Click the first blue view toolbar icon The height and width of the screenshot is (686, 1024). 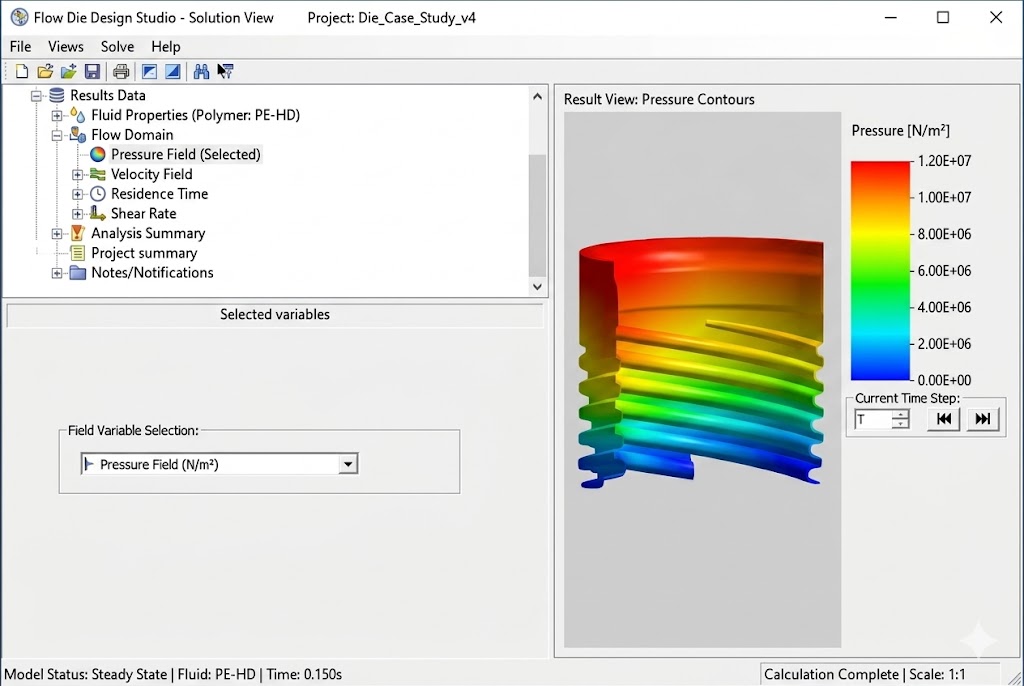(150, 71)
